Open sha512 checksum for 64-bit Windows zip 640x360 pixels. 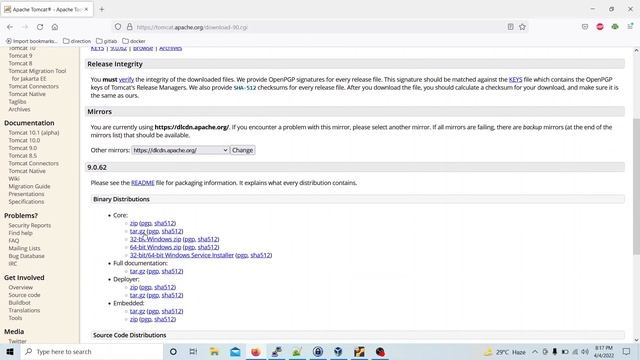208,247
